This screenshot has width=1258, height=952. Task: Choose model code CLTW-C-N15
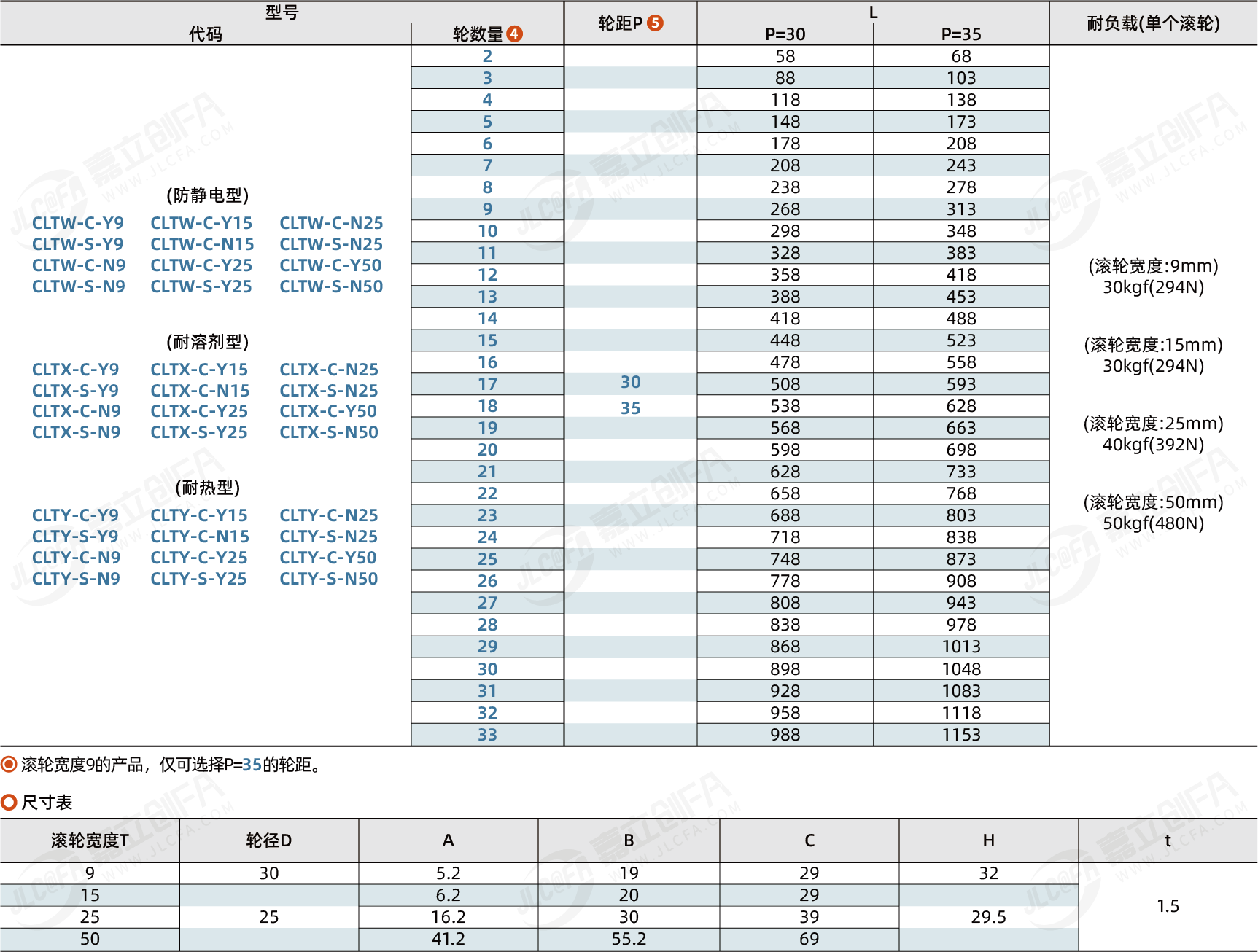[203, 244]
